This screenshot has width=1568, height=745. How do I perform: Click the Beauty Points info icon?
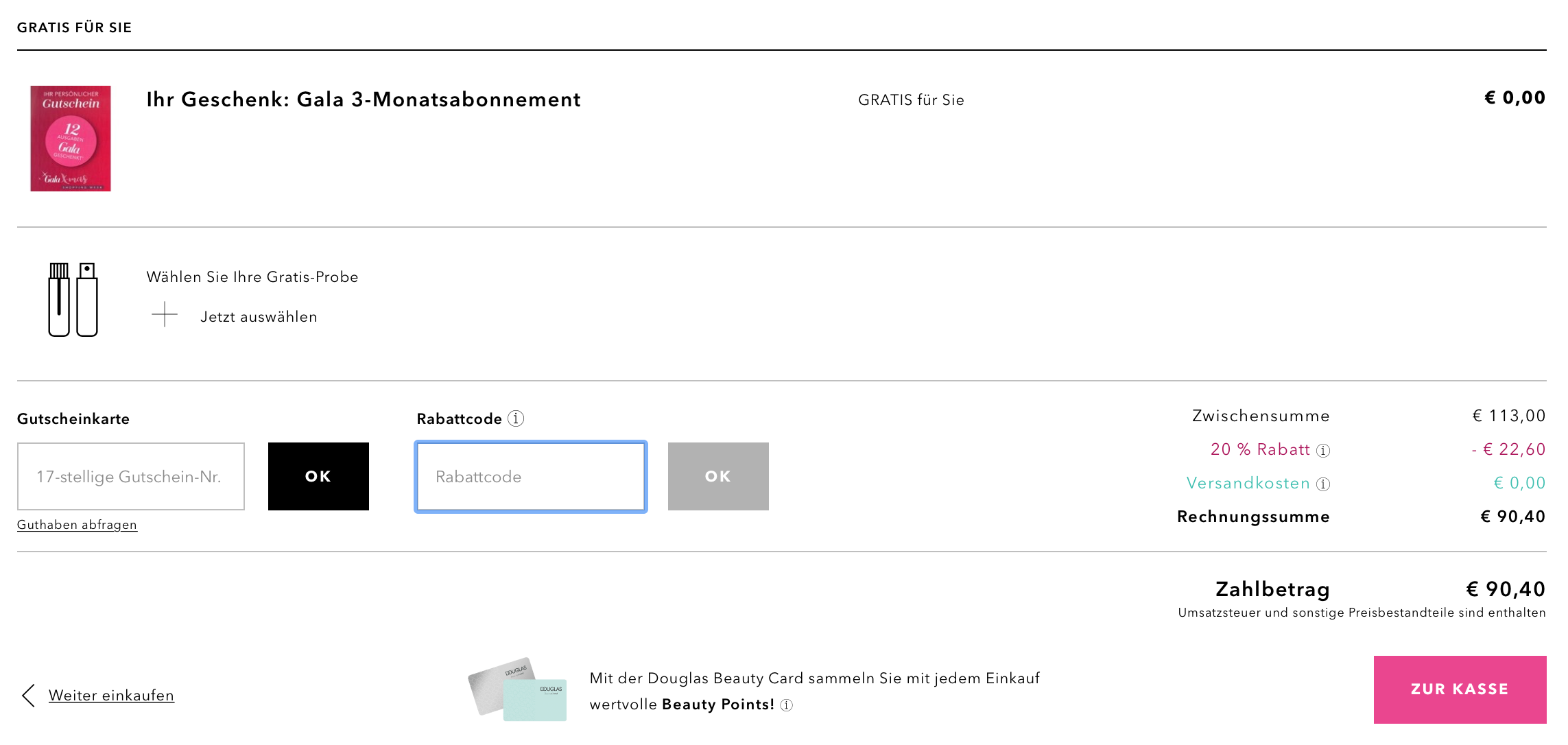pyautogui.click(x=787, y=705)
